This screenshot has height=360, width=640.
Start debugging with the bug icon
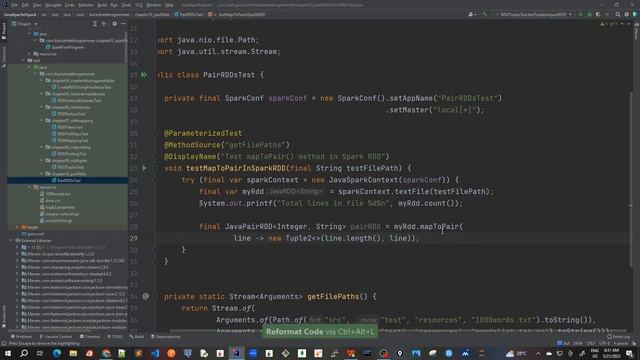pyautogui.click(x=589, y=14)
